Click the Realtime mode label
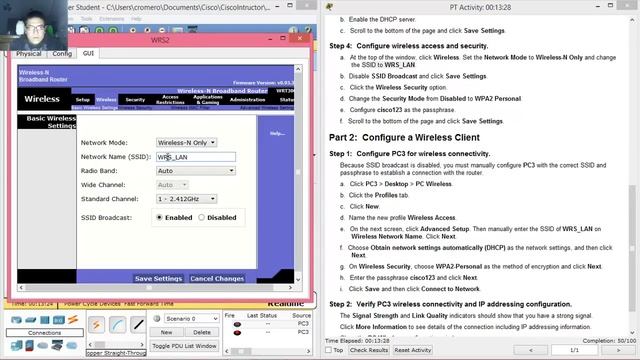Viewport: 640px width, 360px height. pyautogui.click(x=286, y=304)
